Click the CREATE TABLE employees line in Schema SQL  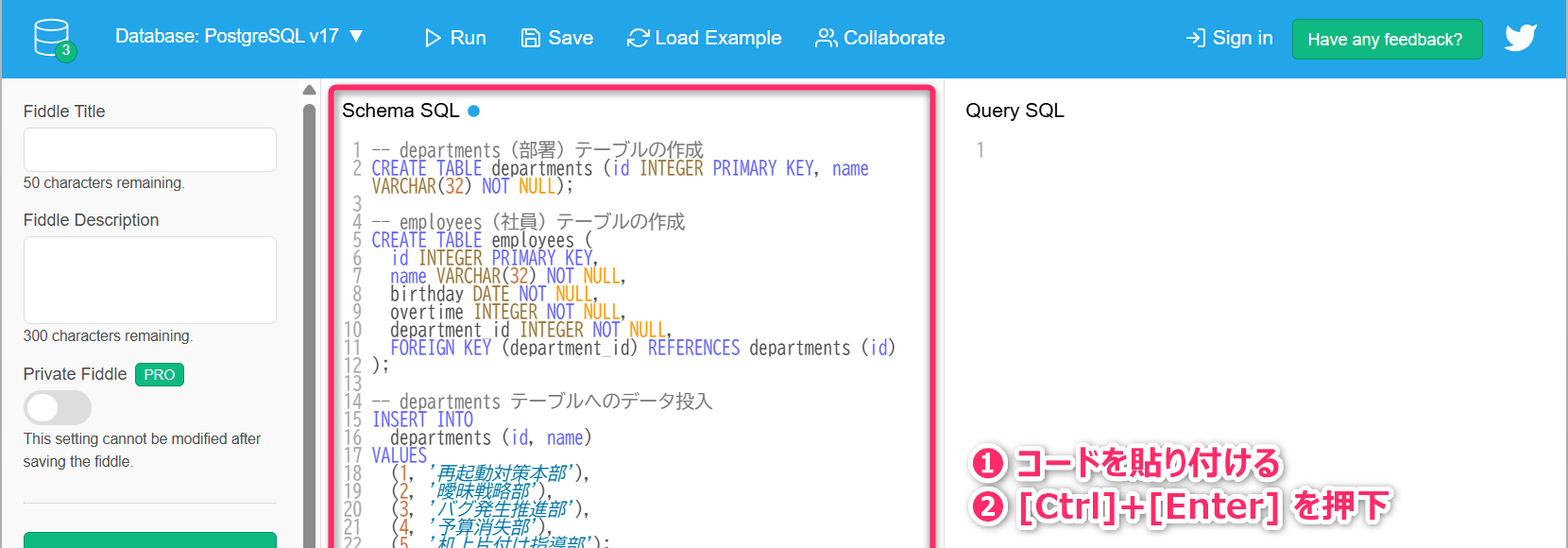[x=482, y=240]
